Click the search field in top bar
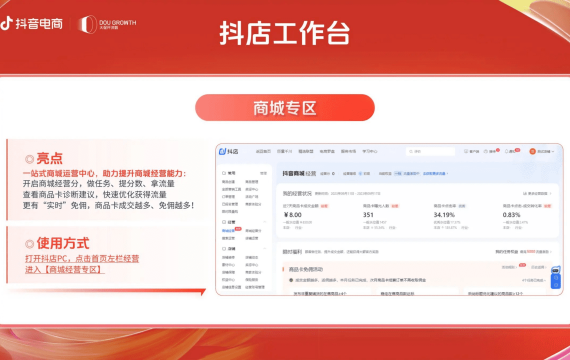 pyautogui.click(x=430, y=151)
